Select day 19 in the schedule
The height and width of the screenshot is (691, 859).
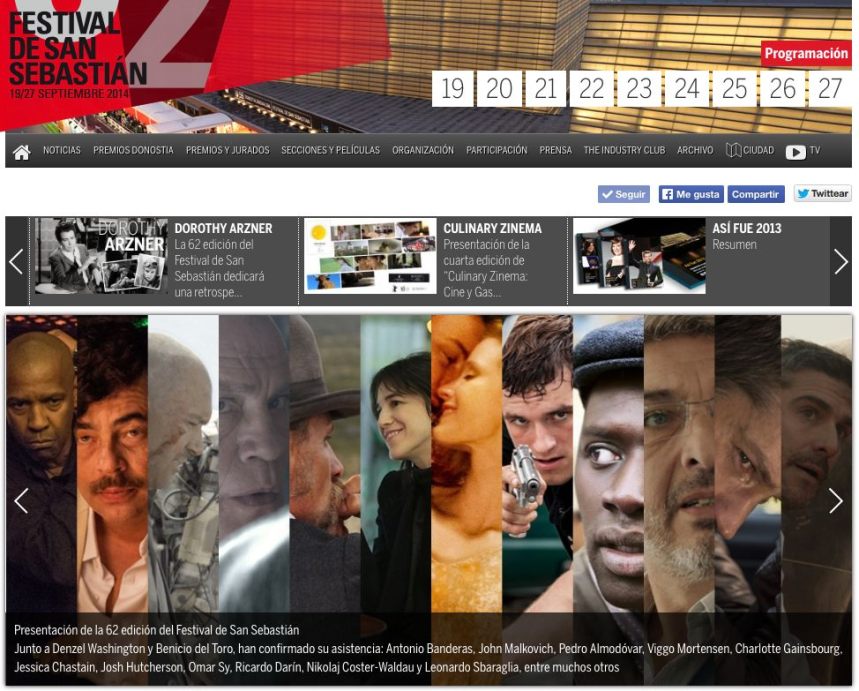452,89
